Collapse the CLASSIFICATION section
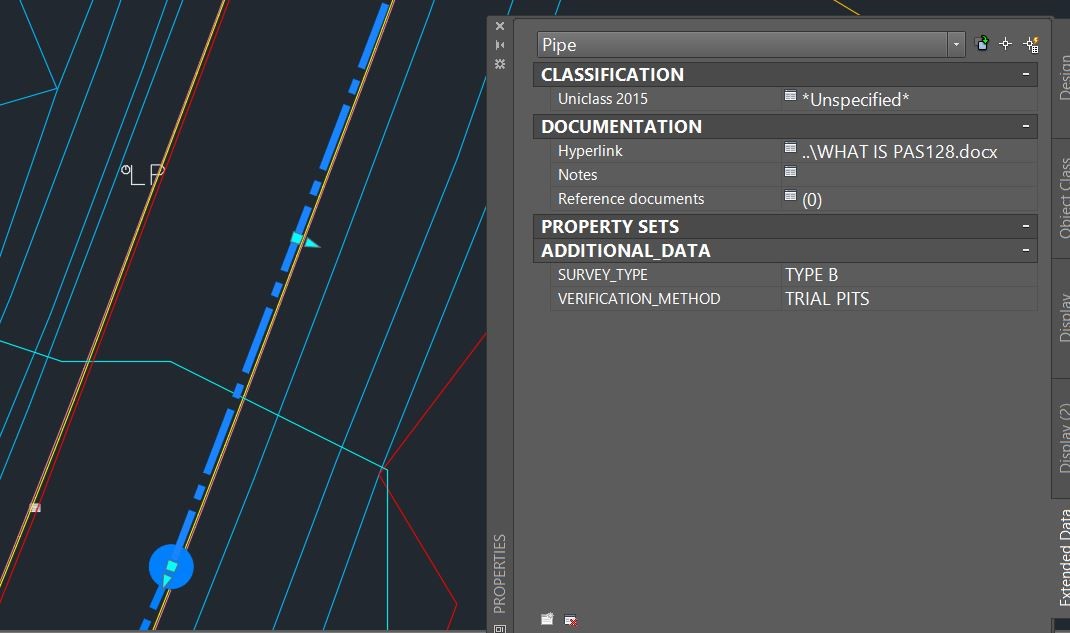 [1026, 74]
